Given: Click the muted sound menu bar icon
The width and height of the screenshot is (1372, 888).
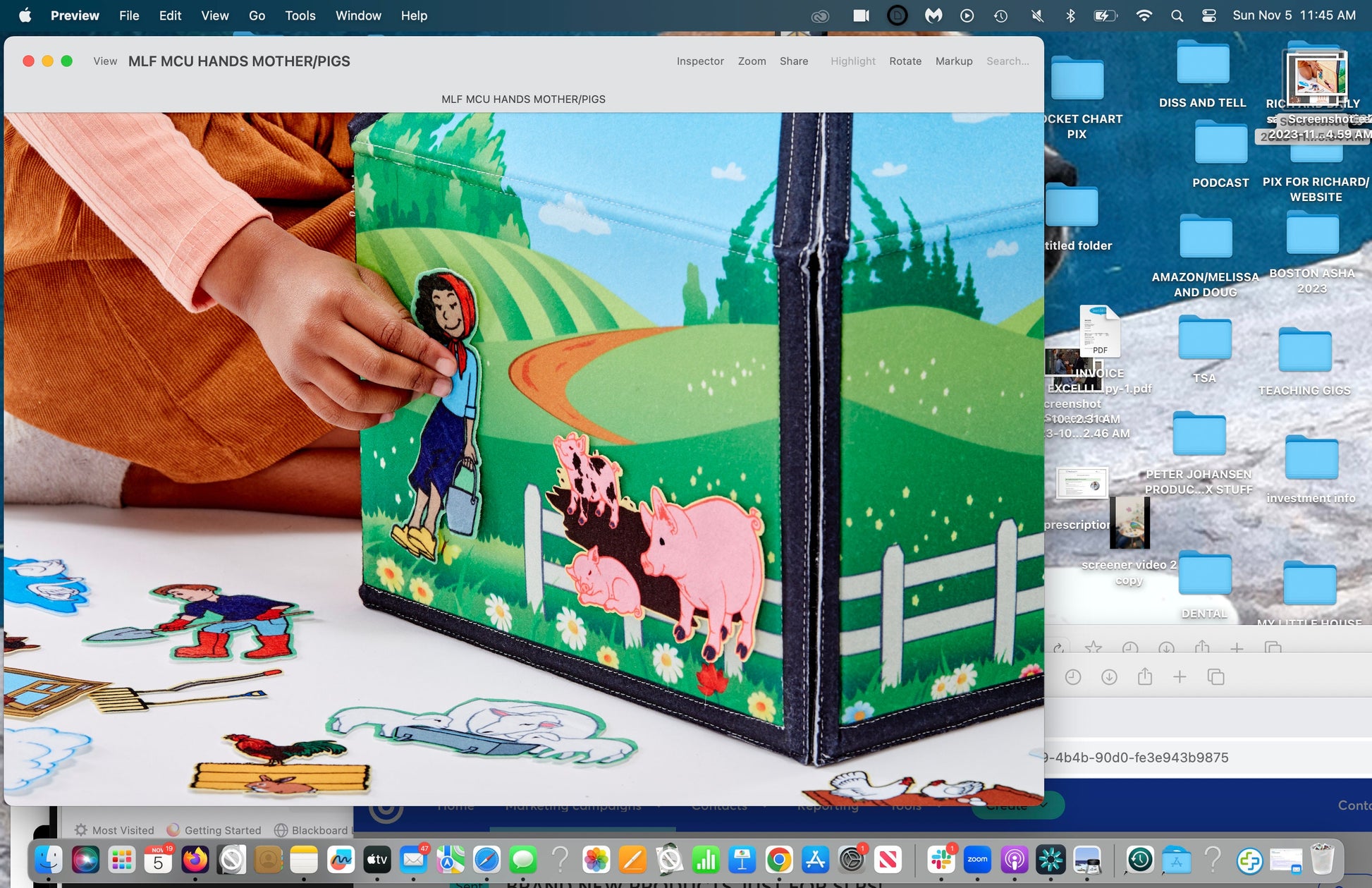Looking at the screenshot, I should (1037, 16).
